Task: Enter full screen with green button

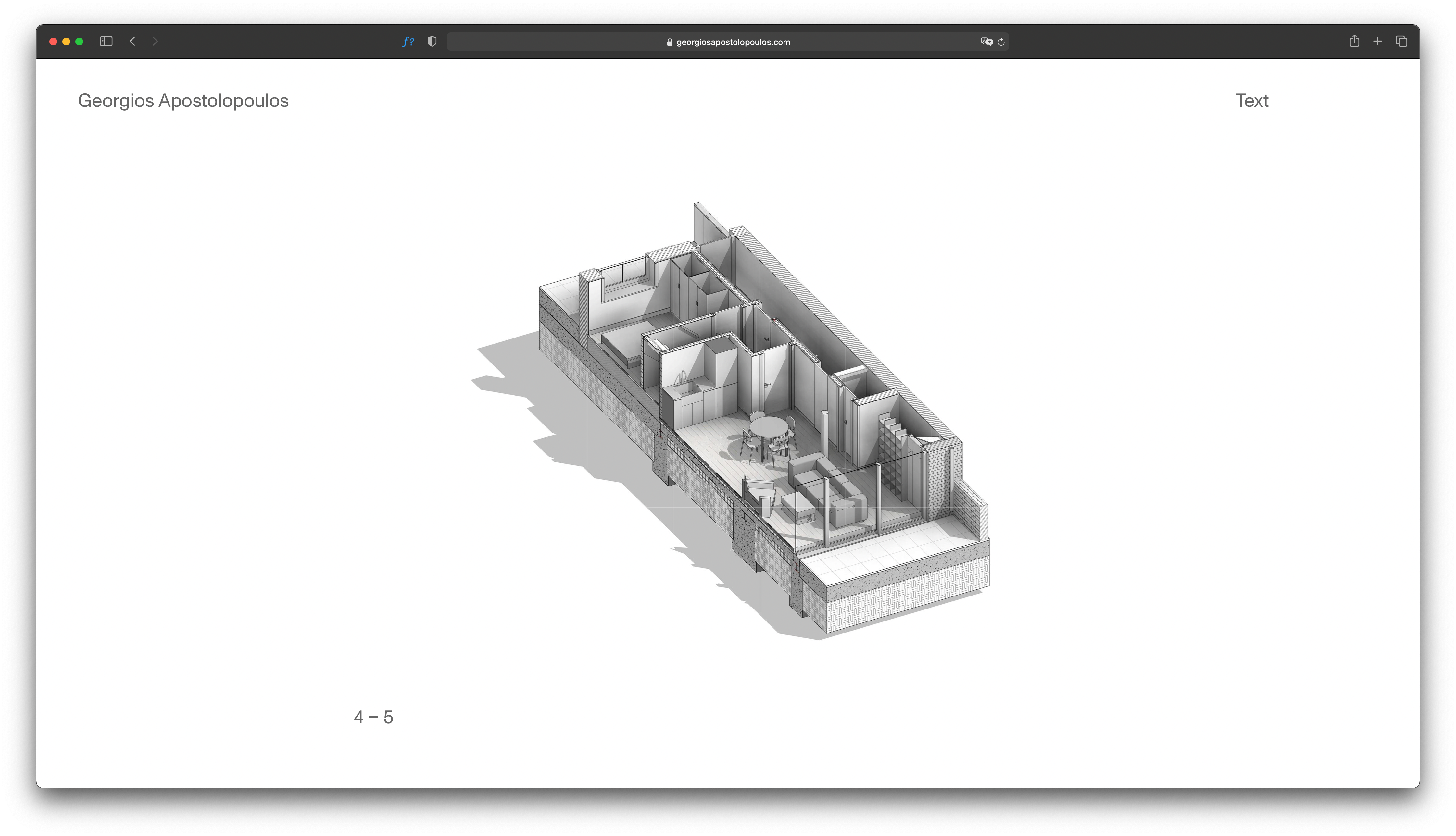Action: pyautogui.click(x=79, y=41)
